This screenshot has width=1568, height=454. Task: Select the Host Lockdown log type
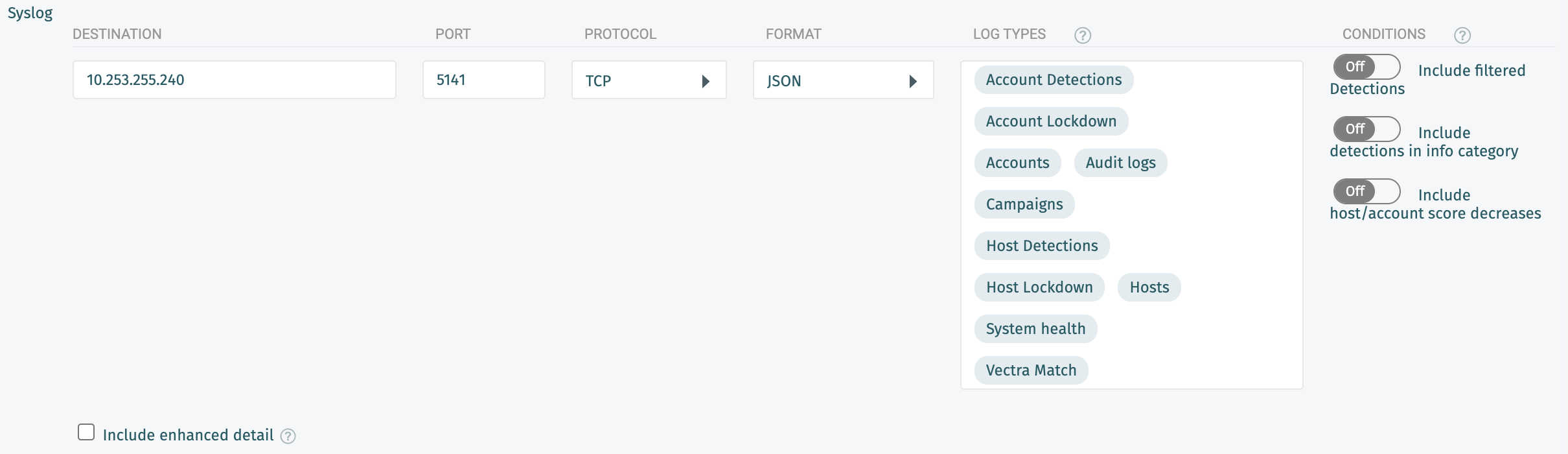click(x=1039, y=287)
